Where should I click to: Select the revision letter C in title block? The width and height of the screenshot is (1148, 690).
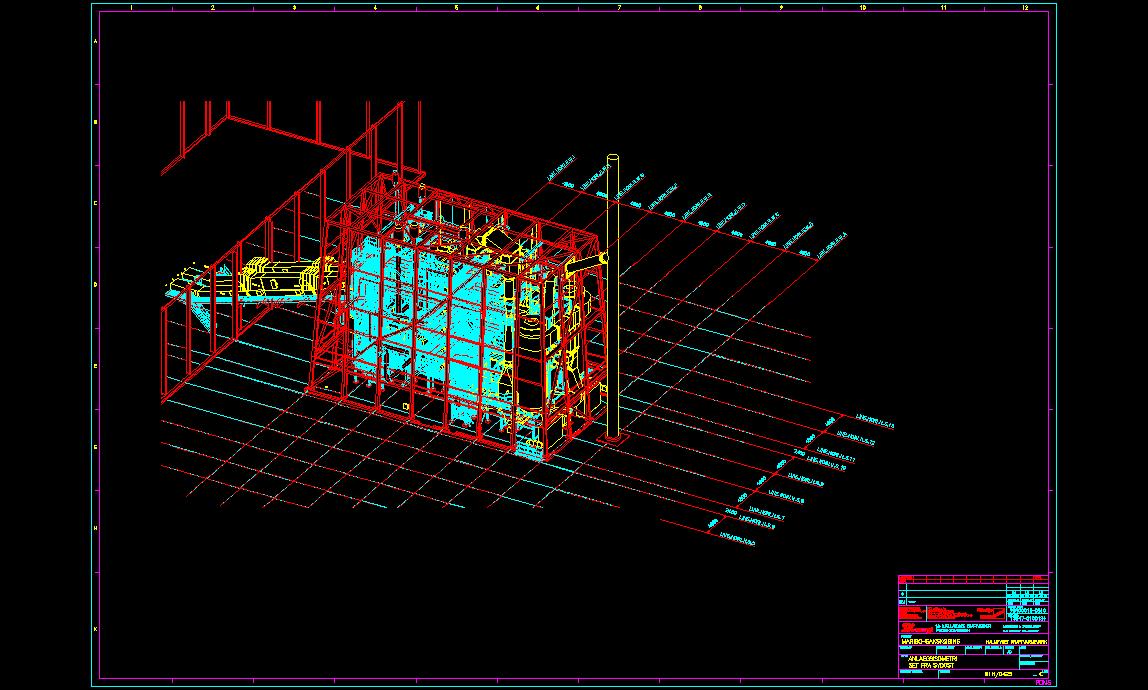pos(1041,674)
